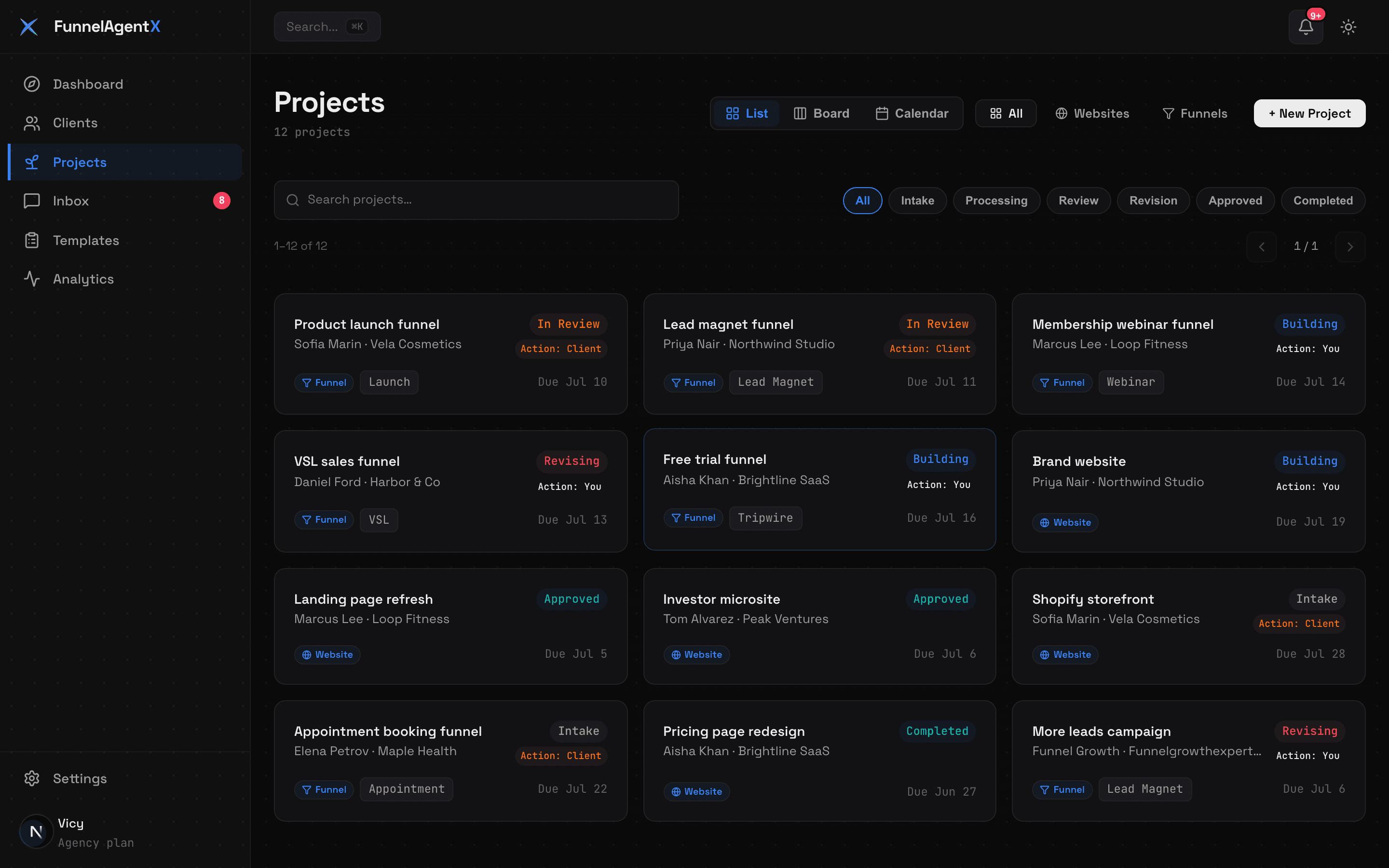Screen dimensions: 1389x868
Task: Filter projects by Intake status
Action: click(918, 200)
